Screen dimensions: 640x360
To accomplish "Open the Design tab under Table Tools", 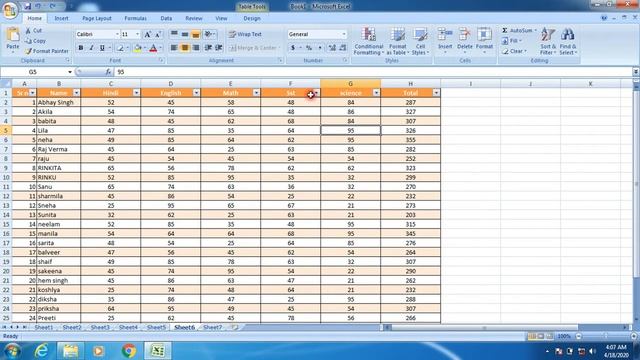I will 252,18.
